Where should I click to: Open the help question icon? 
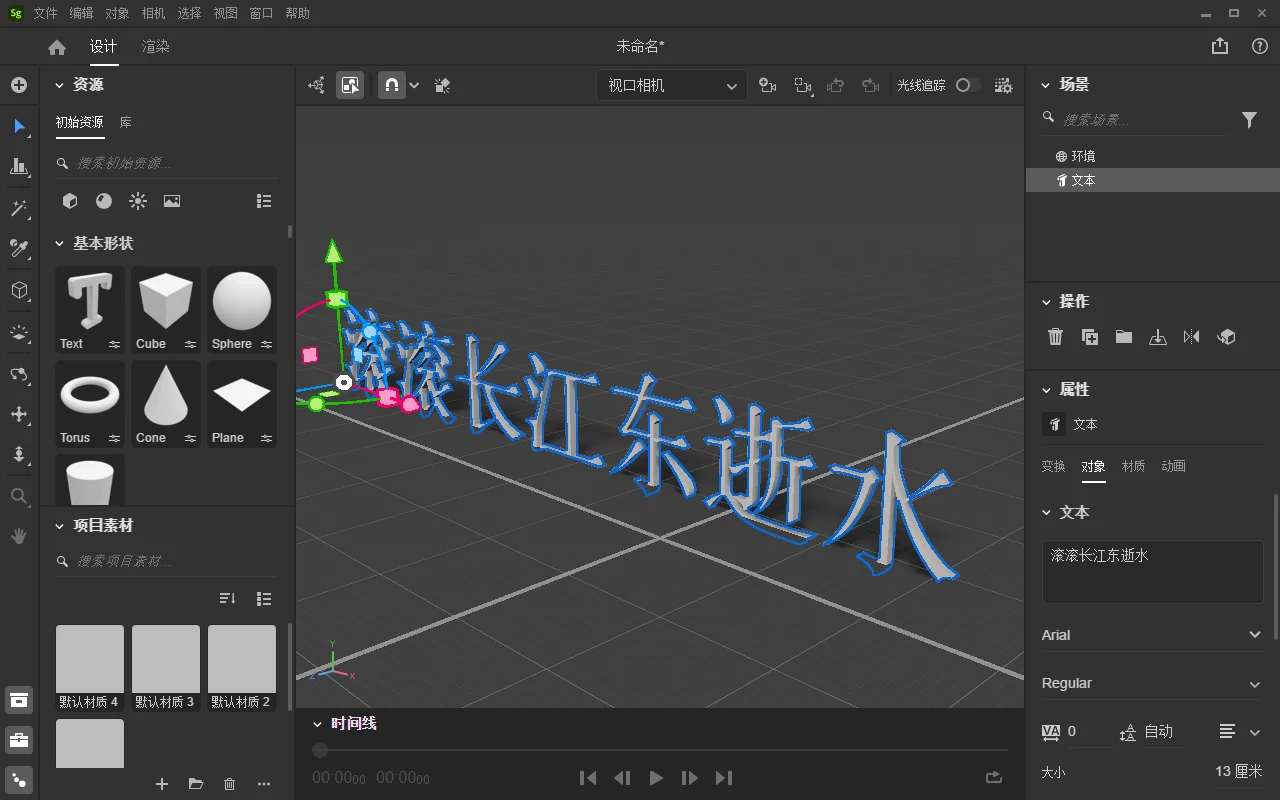[1260, 46]
